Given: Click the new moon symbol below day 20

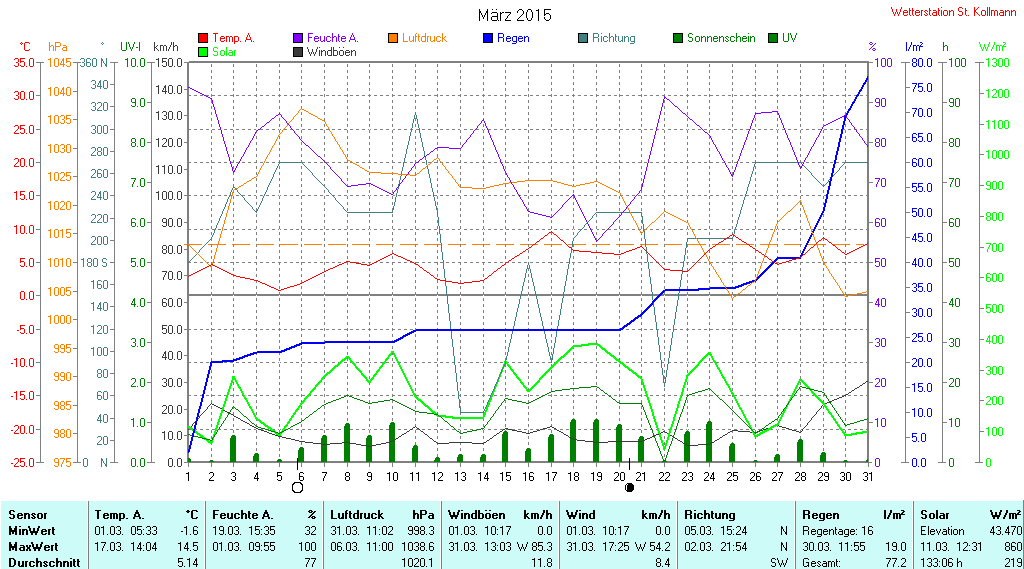Looking at the screenshot, I should point(630,487).
